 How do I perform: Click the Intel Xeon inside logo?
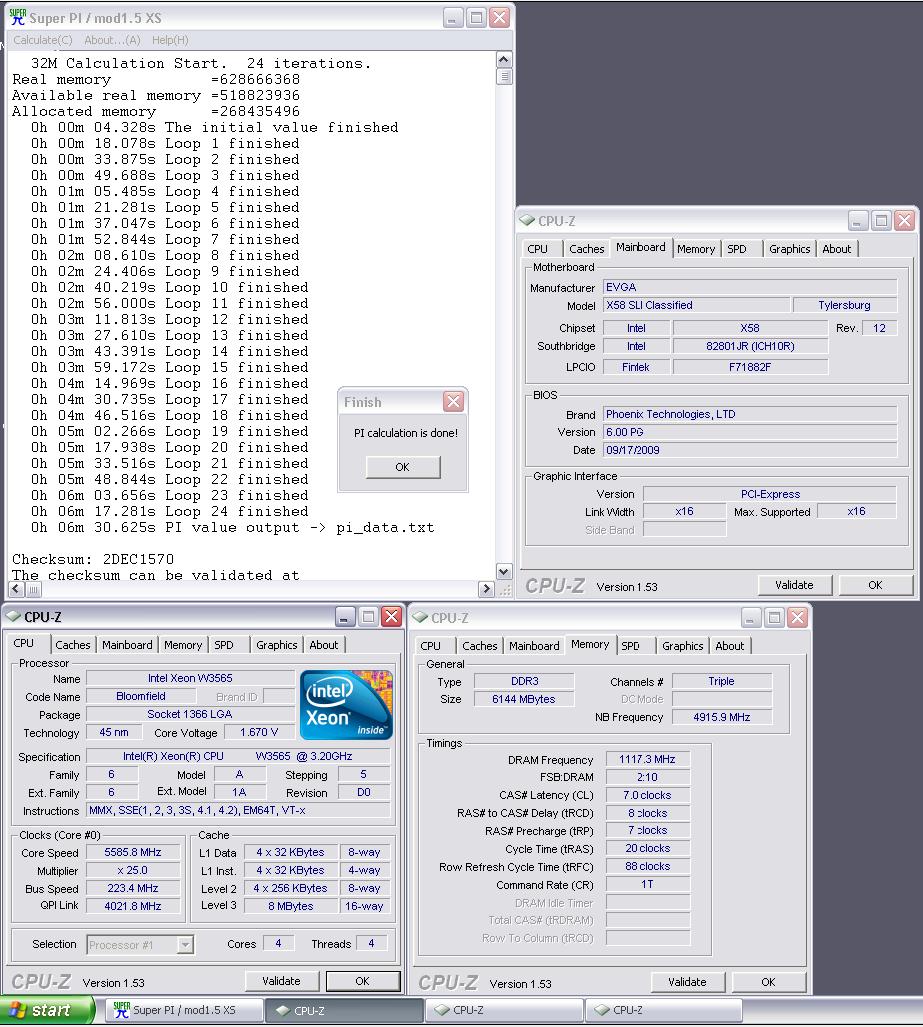coord(346,704)
